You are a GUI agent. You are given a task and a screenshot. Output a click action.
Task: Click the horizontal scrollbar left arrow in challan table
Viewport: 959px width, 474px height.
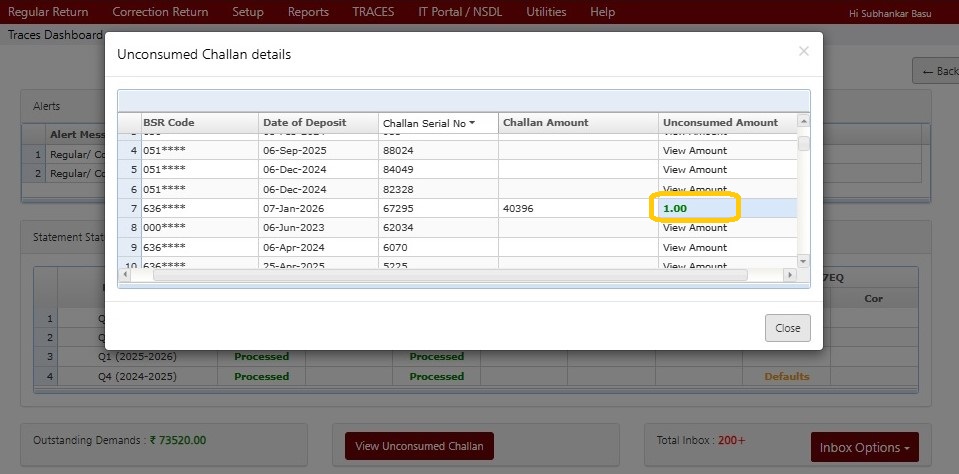(125, 275)
